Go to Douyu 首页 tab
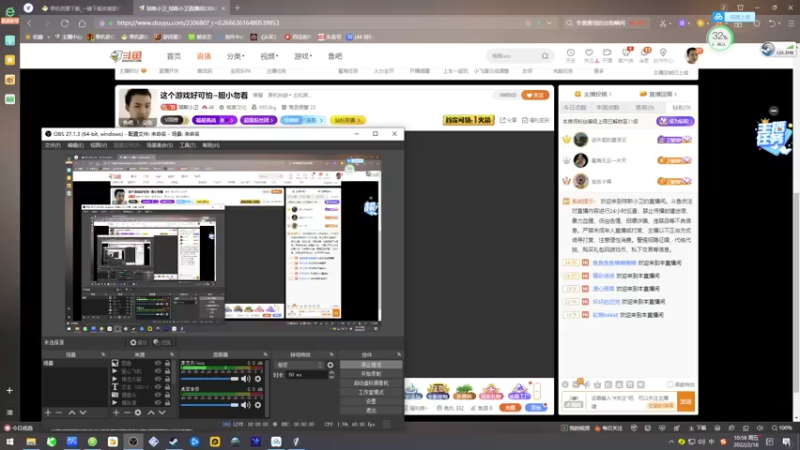 click(173, 56)
